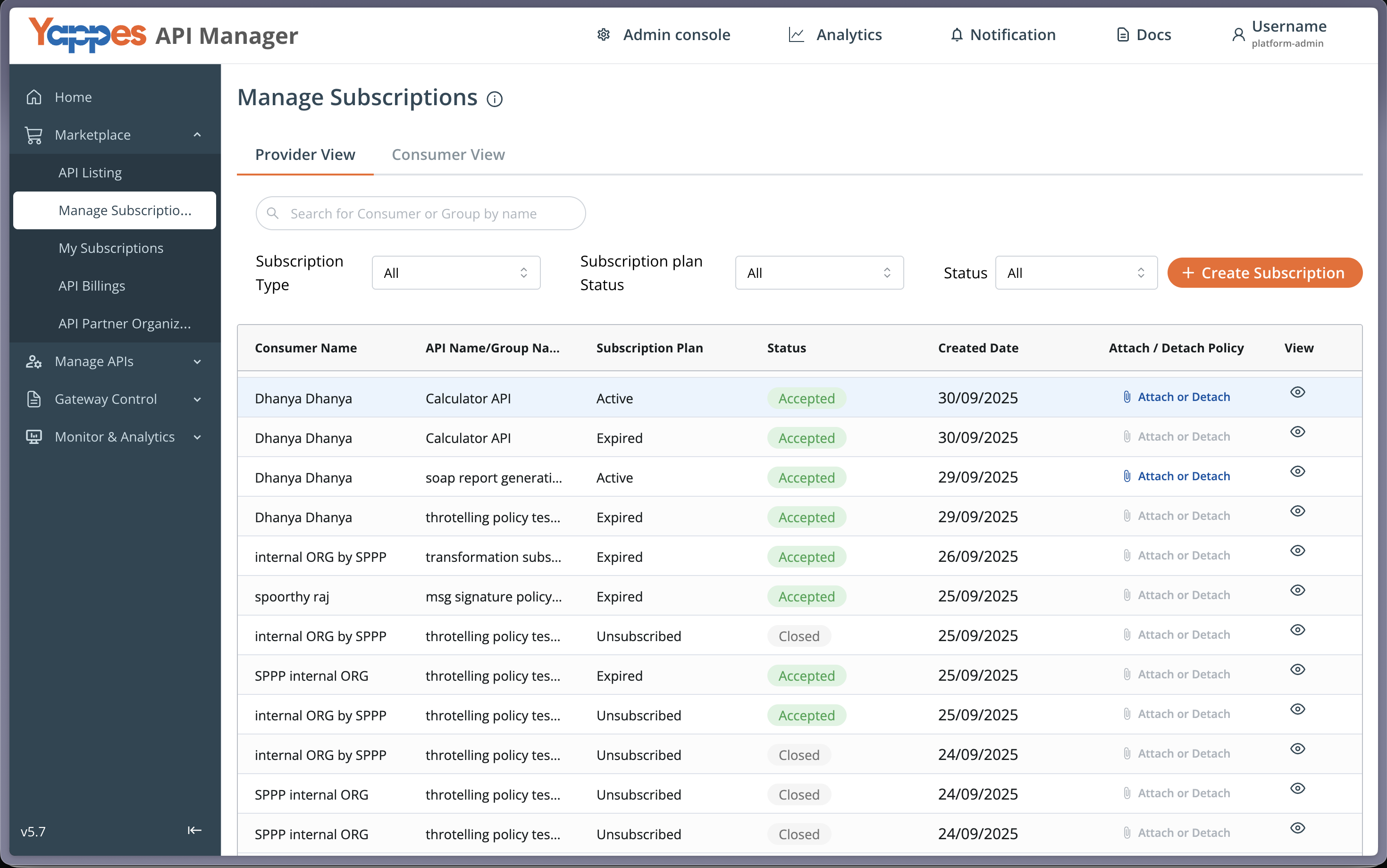View the first Dhanya Dhanya Calculator API subscription
The width and height of the screenshot is (1387, 868).
[x=1297, y=392]
